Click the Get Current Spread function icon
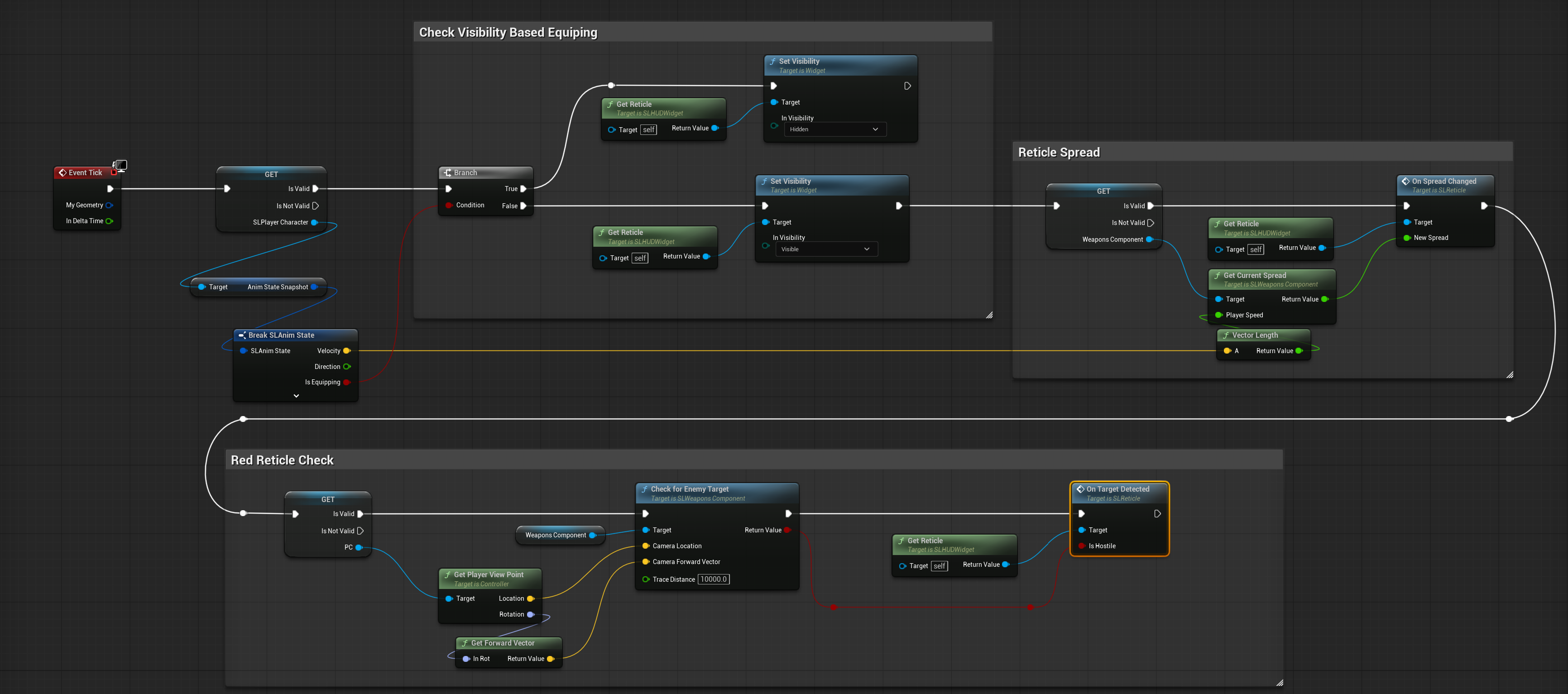Screen dimensions: 1568x694 (x=1218, y=275)
